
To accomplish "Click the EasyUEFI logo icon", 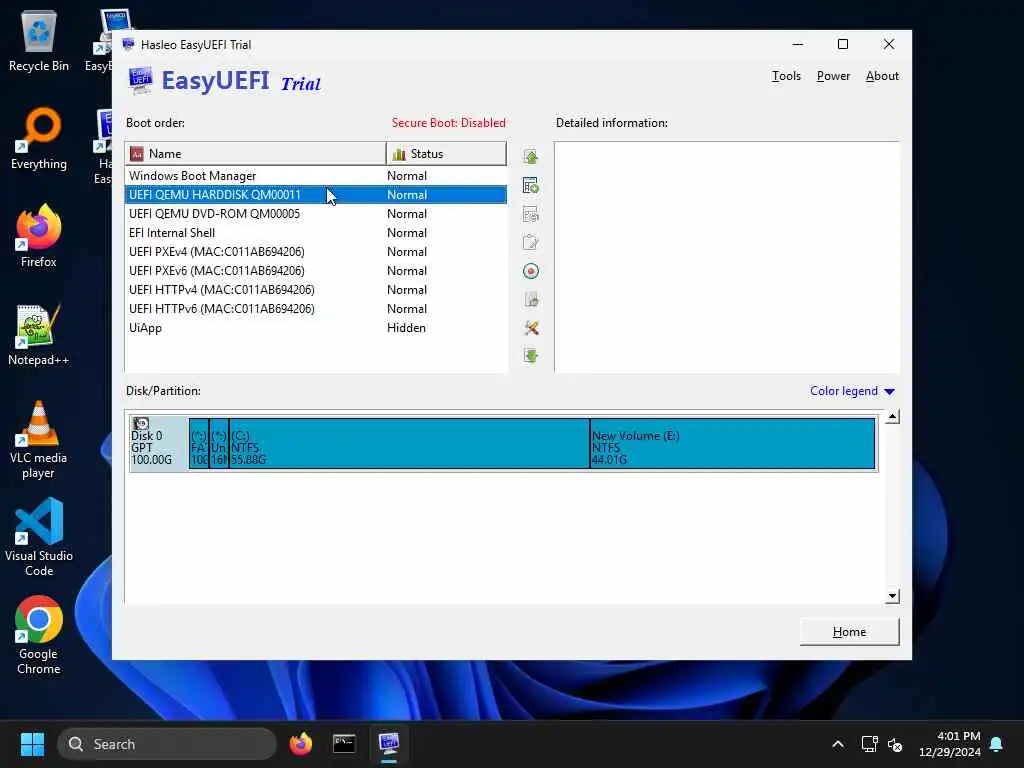I will click(x=140, y=80).
